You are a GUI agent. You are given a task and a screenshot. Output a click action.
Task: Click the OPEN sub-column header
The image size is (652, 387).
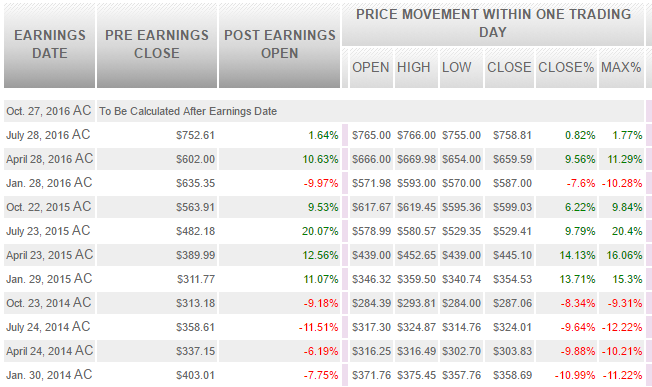tap(371, 67)
